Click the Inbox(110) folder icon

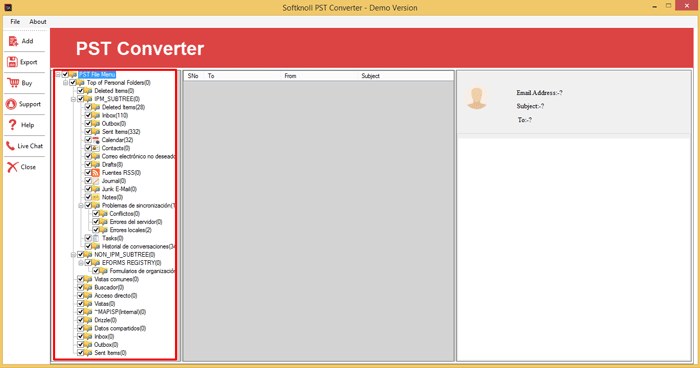point(96,115)
